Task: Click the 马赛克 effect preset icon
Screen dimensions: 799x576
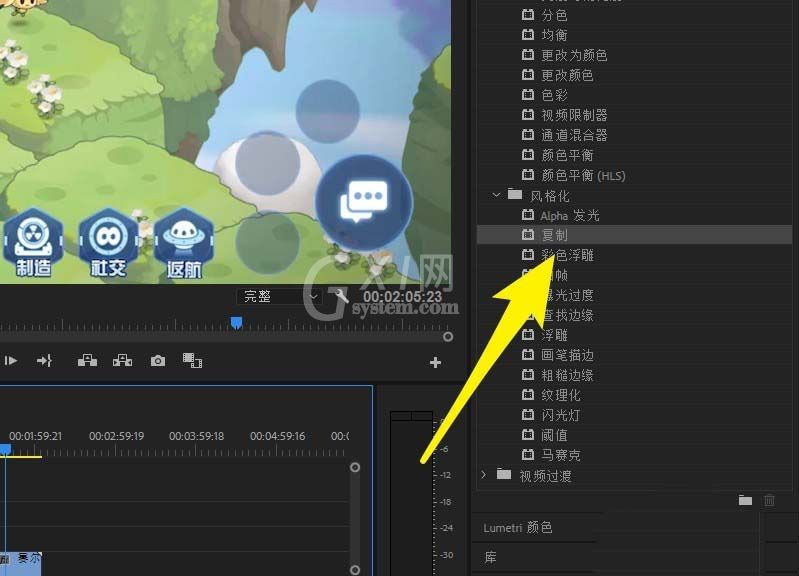Action: click(x=528, y=454)
